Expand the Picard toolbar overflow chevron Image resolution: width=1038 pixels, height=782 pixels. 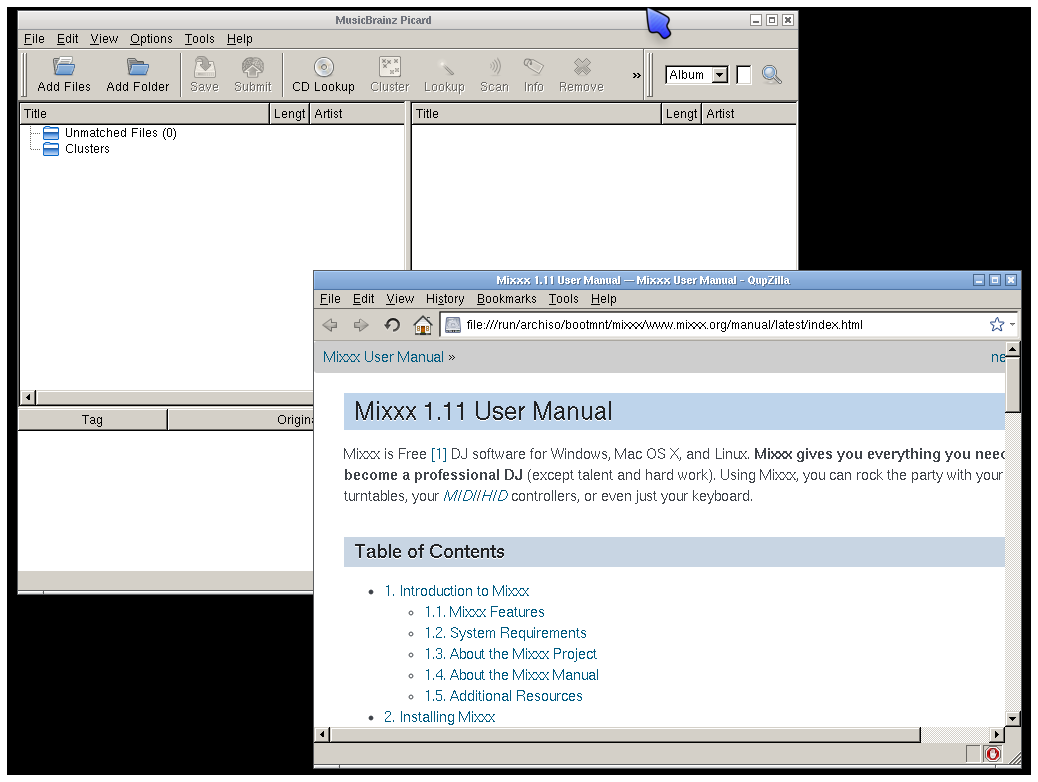(x=636, y=75)
